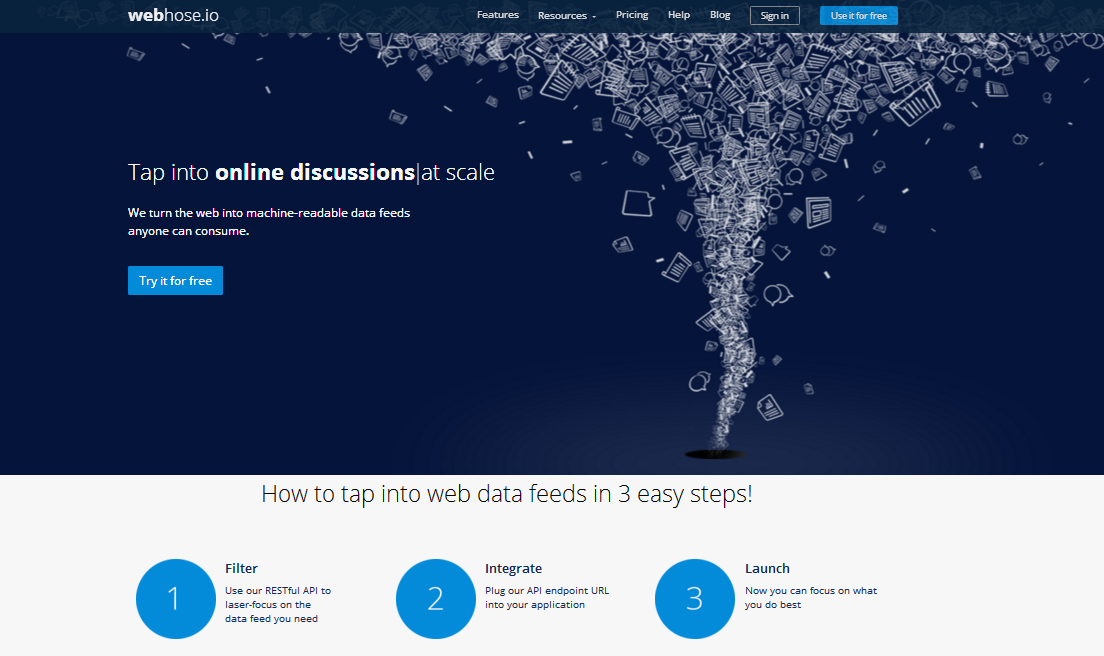Click the Use it for free button
Viewport: 1104px width, 656px height.
coord(858,15)
